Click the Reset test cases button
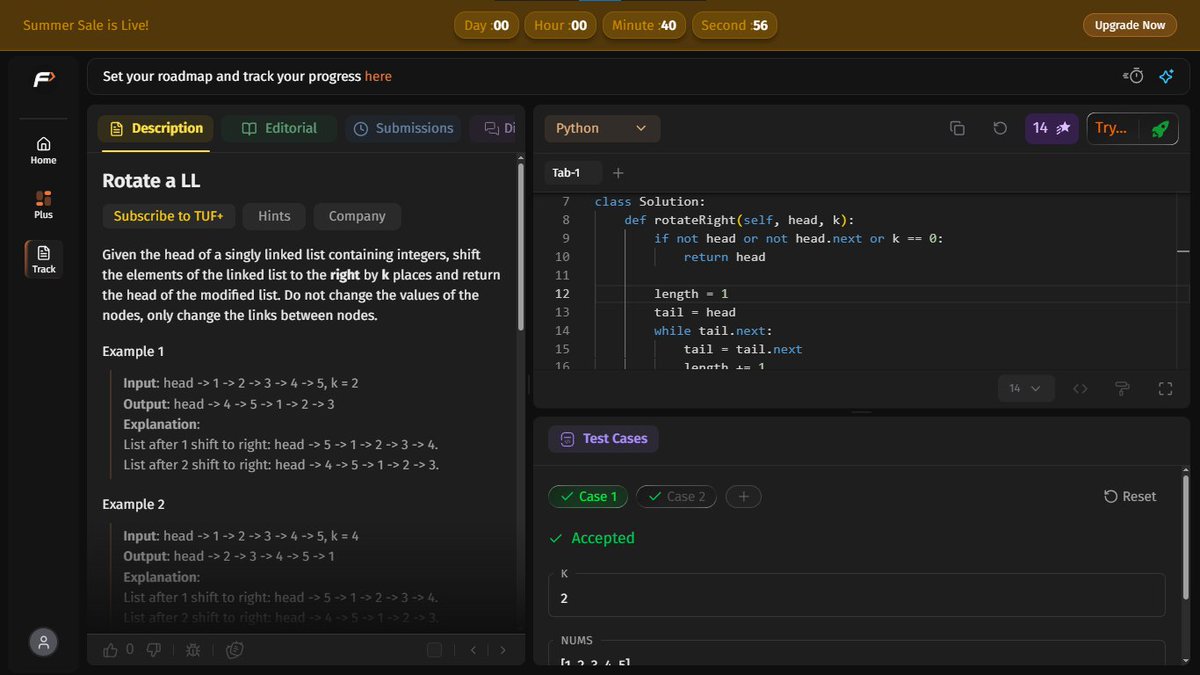The height and width of the screenshot is (675, 1200). coord(1129,496)
